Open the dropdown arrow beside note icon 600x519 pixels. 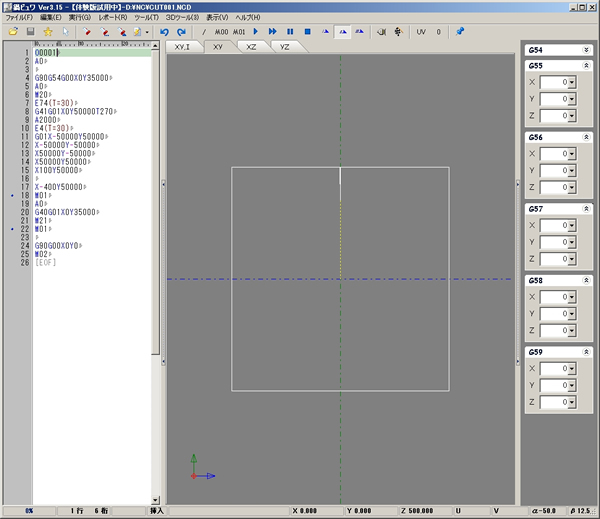(147, 32)
